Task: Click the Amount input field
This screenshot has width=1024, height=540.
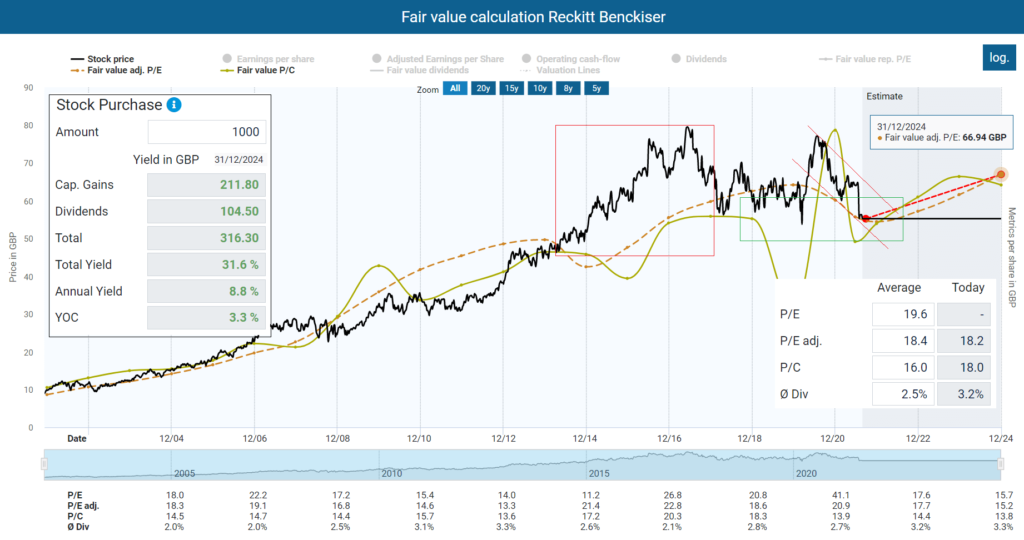Action: point(206,132)
